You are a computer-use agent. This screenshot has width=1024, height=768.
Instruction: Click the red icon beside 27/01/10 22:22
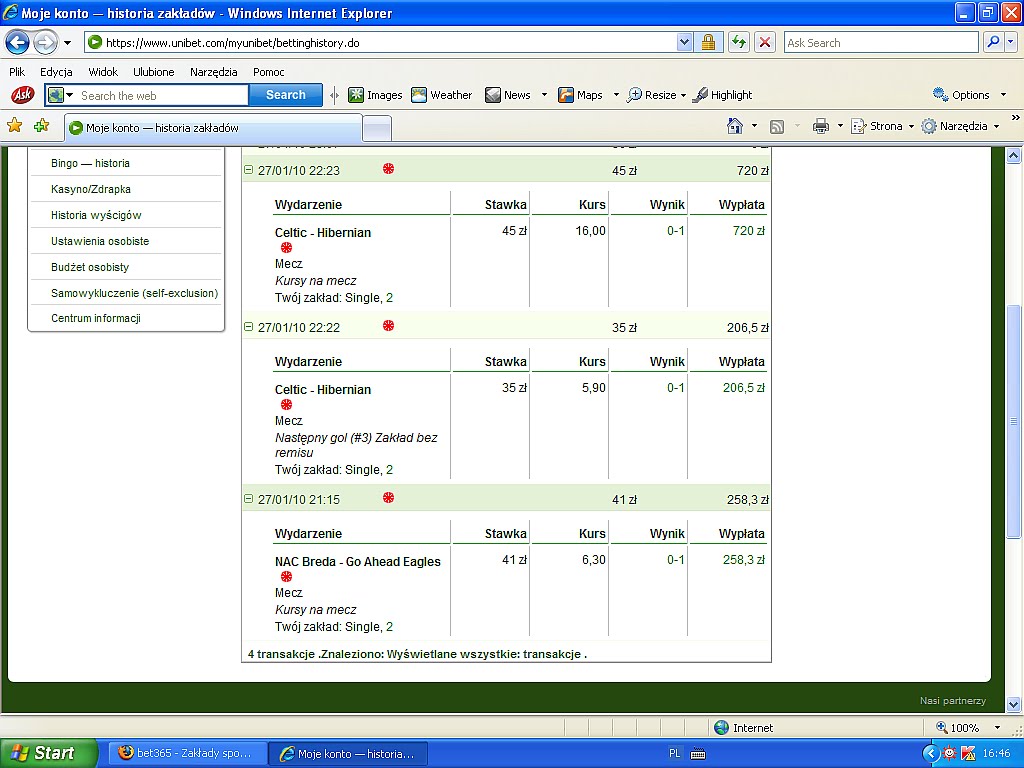pyautogui.click(x=389, y=325)
